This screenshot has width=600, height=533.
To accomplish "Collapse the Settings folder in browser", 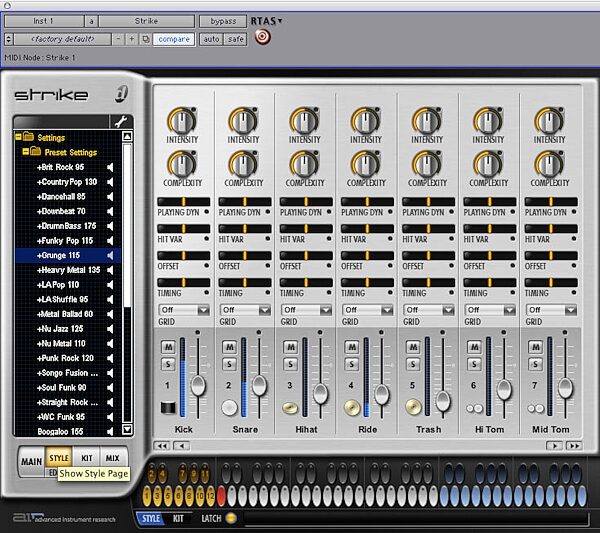I will pos(18,137).
